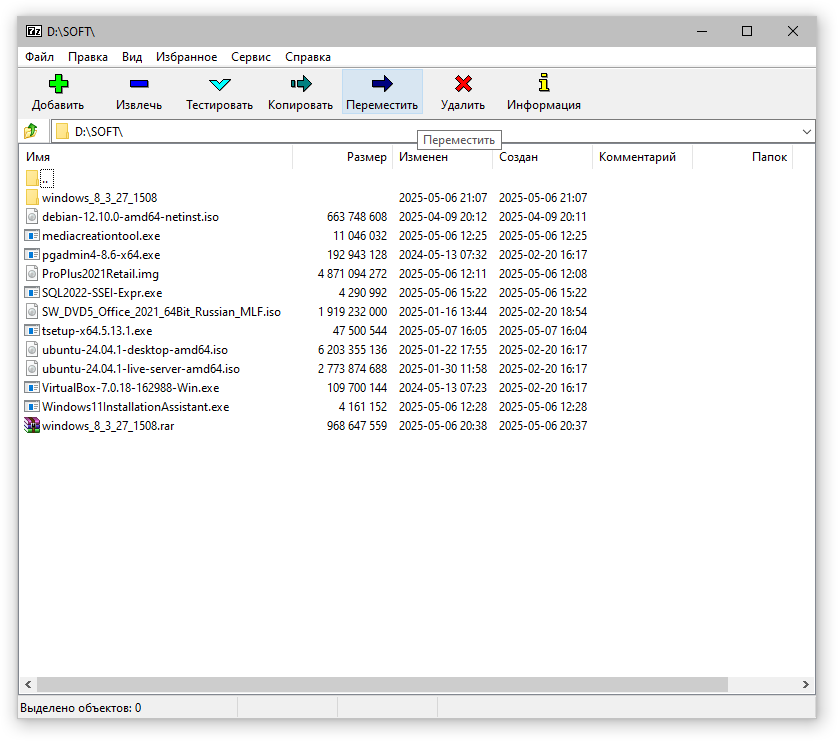Viewport: 838px width, 741px height.
Task: Click exe icon of SQL2022-SSEI-Expr.exe
Action: pyautogui.click(x=32, y=293)
